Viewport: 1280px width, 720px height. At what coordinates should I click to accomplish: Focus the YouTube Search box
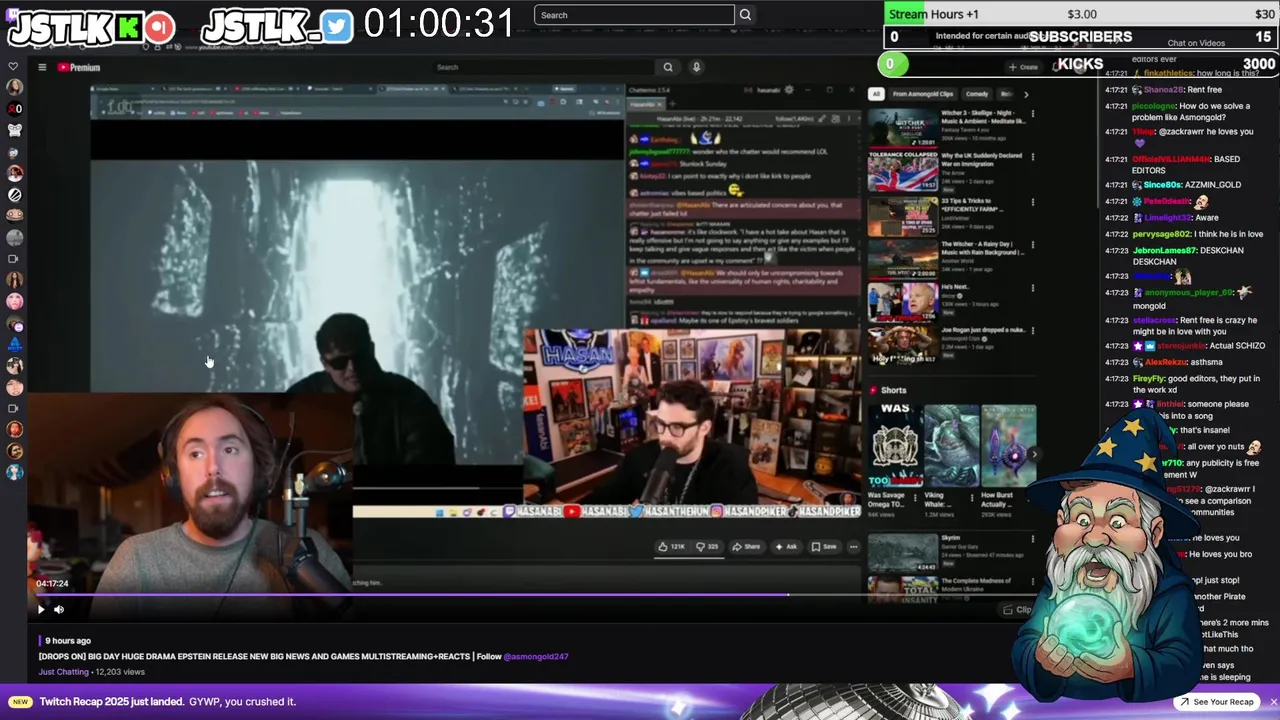(x=545, y=67)
